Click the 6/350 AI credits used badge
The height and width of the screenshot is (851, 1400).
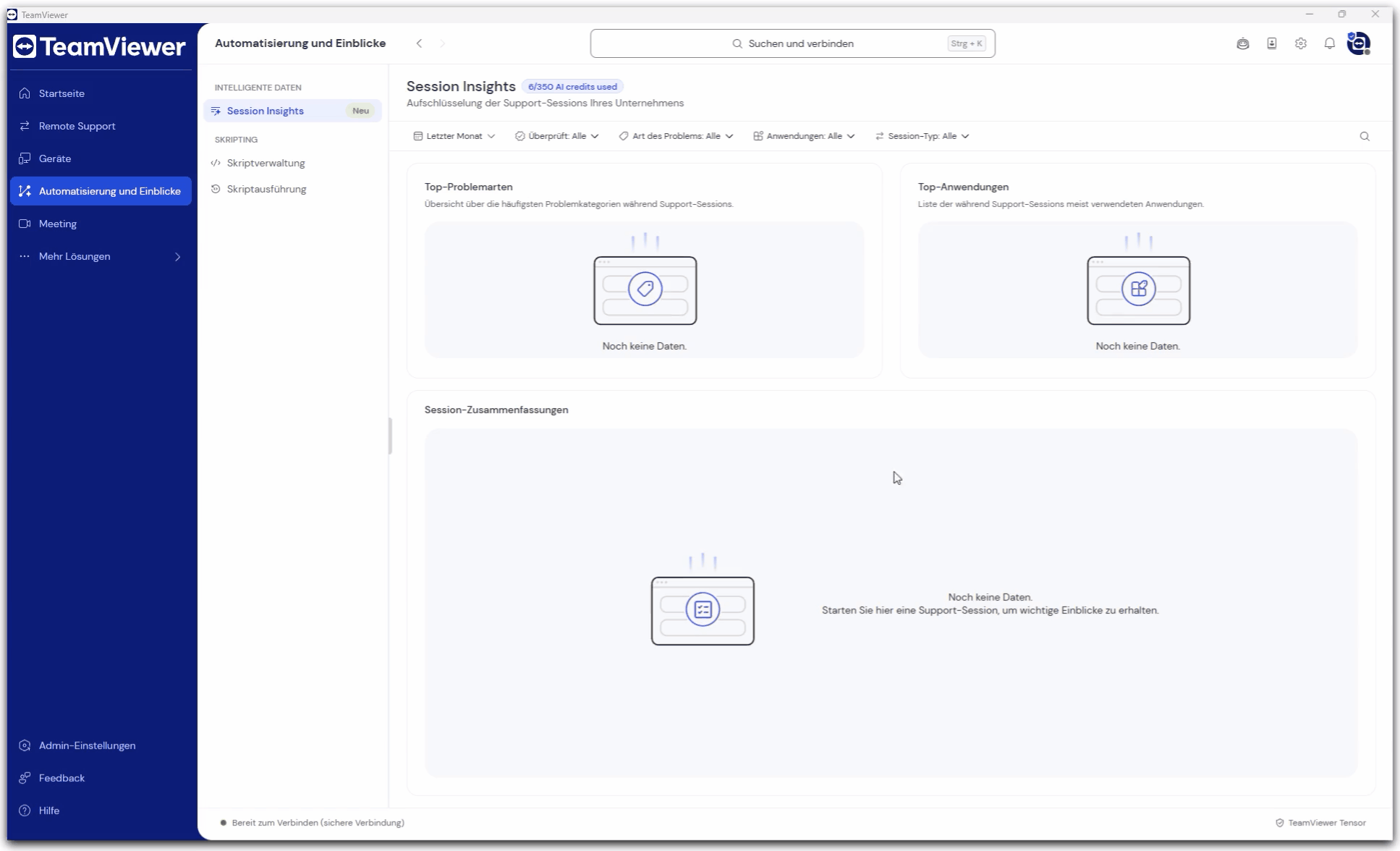click(x=572, y=86)
